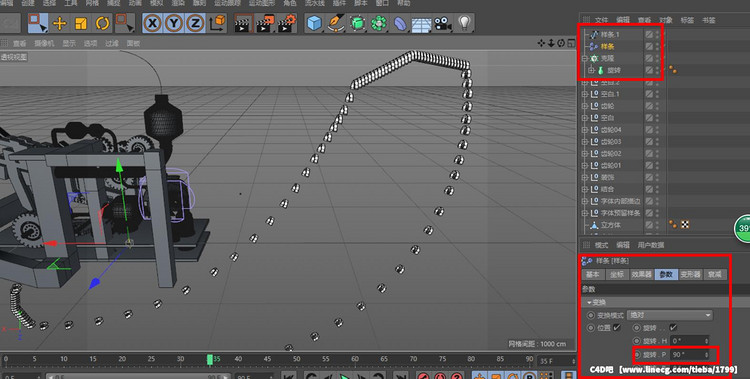Click the viewport pan navigation icon

[541, 43]
